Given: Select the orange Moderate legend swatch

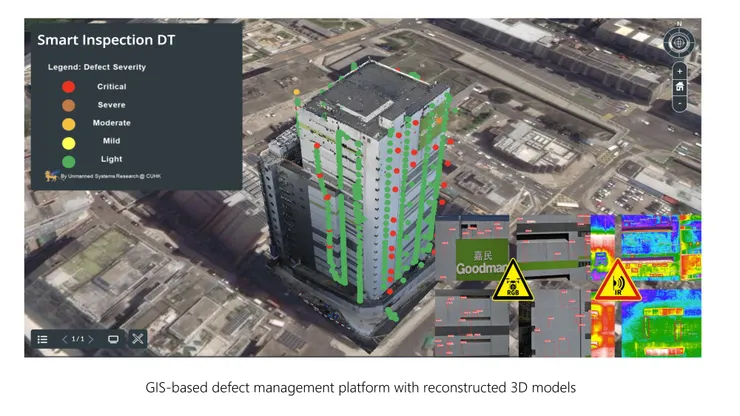Looking at the screenshot, I should 68,124.
